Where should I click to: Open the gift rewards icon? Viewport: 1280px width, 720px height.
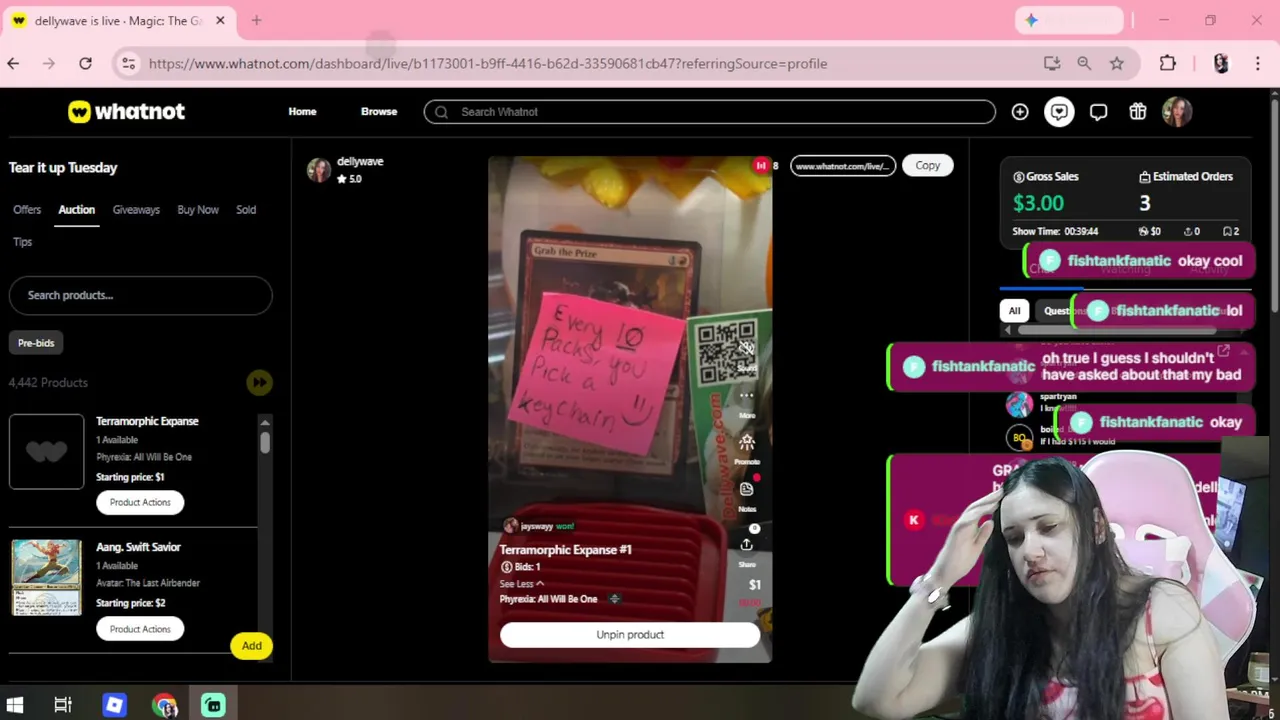click(x=1137, y=112)
